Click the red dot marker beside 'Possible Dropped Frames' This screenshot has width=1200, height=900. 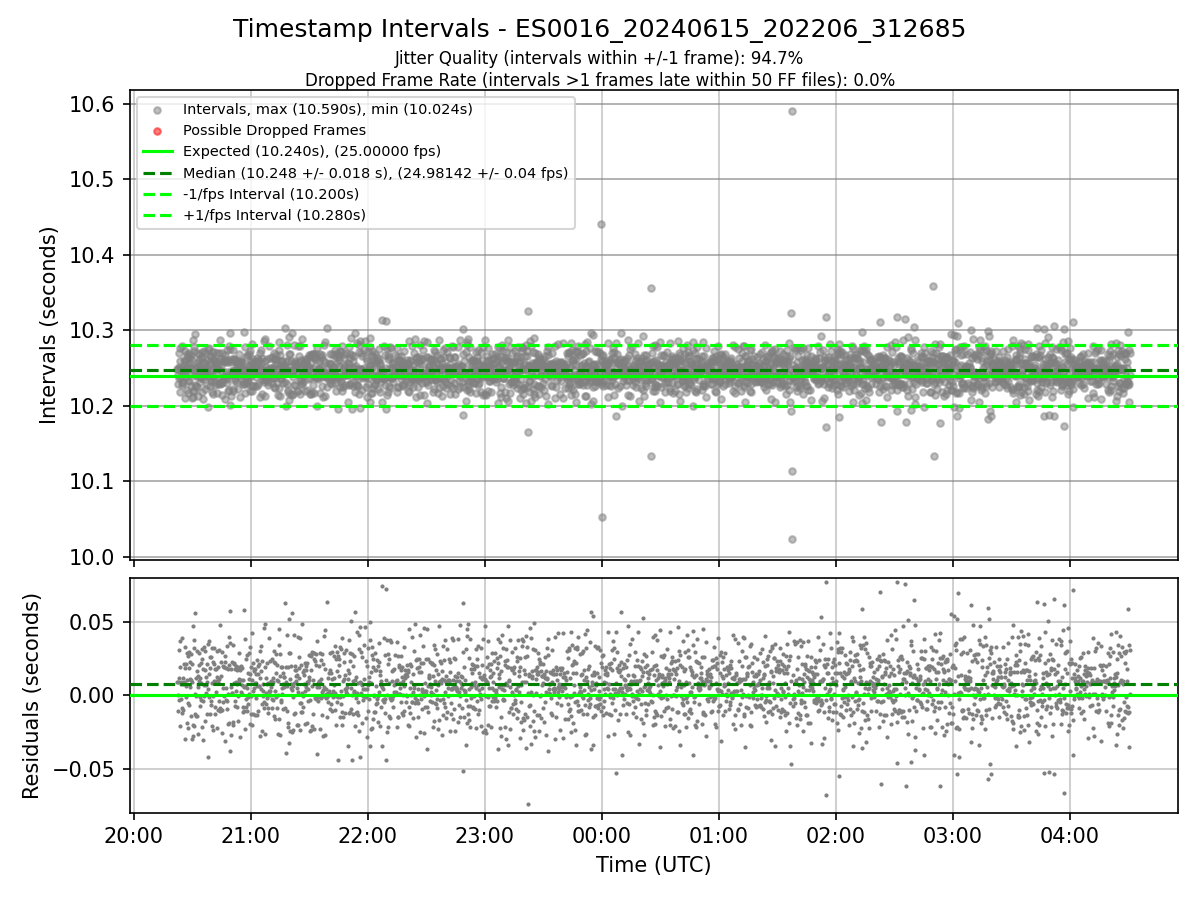tap(157, 130)
